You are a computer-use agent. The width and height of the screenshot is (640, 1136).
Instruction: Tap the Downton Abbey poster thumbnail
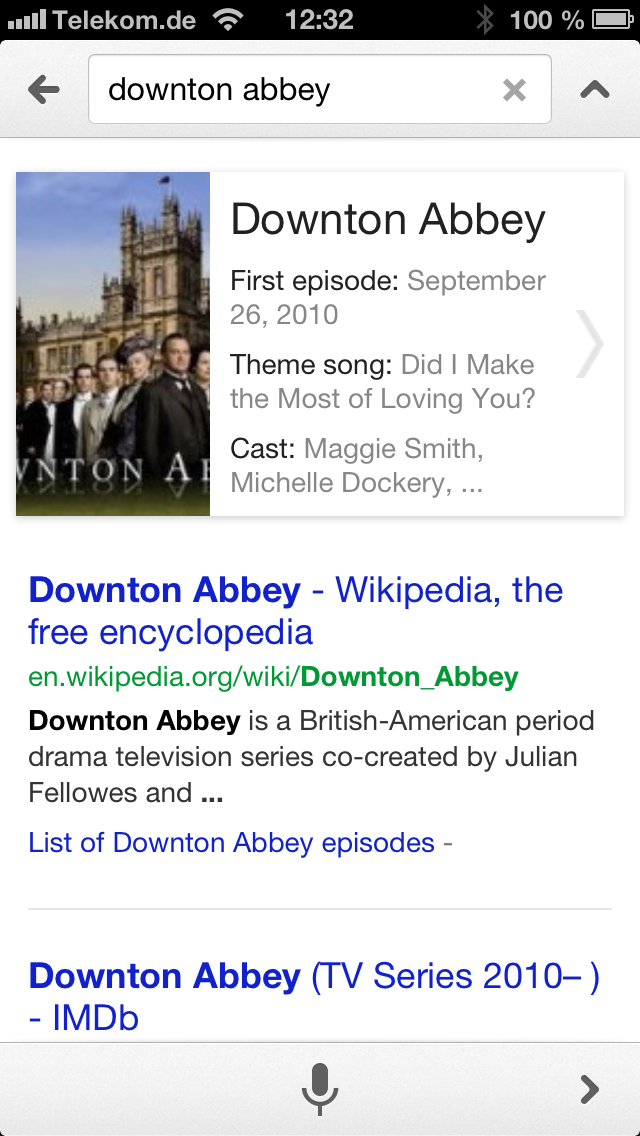113,343
